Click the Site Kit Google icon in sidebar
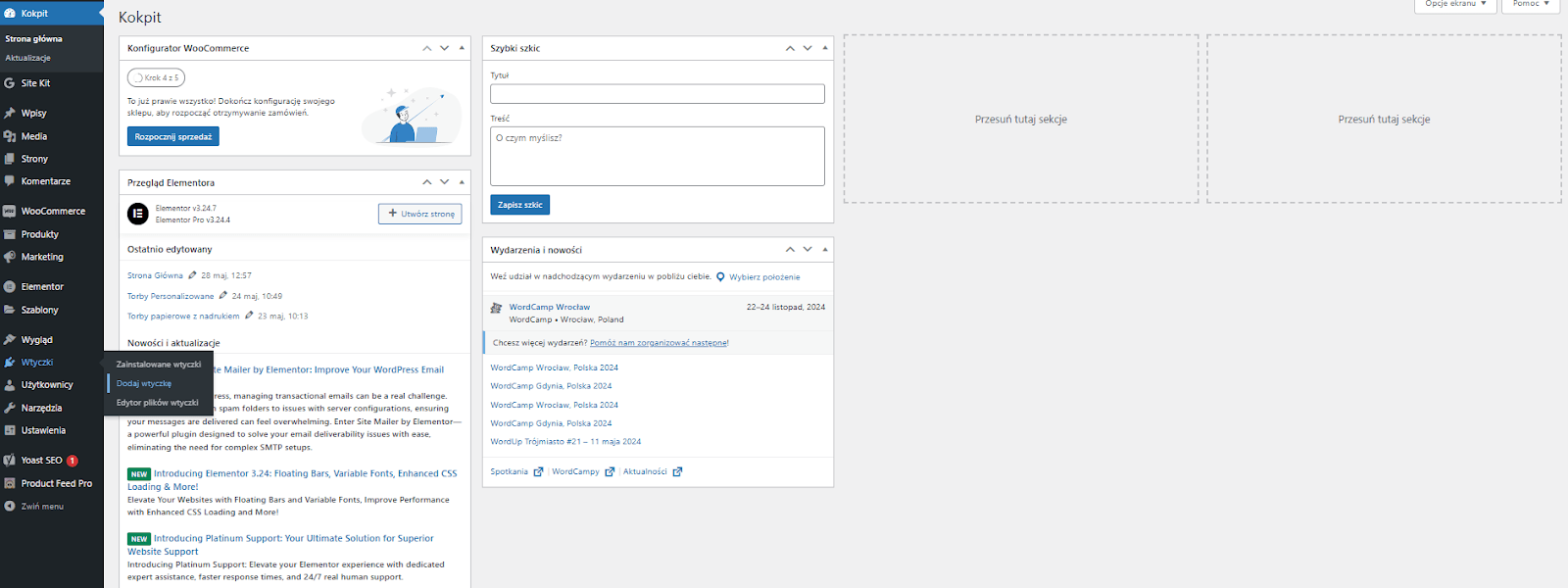The image size is (1568, 588). 10,83
